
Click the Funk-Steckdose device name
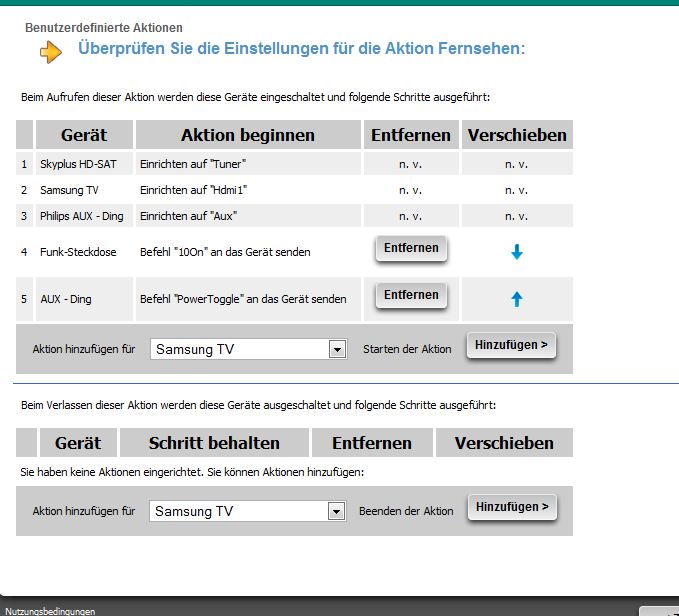click(x=78, y=253)
